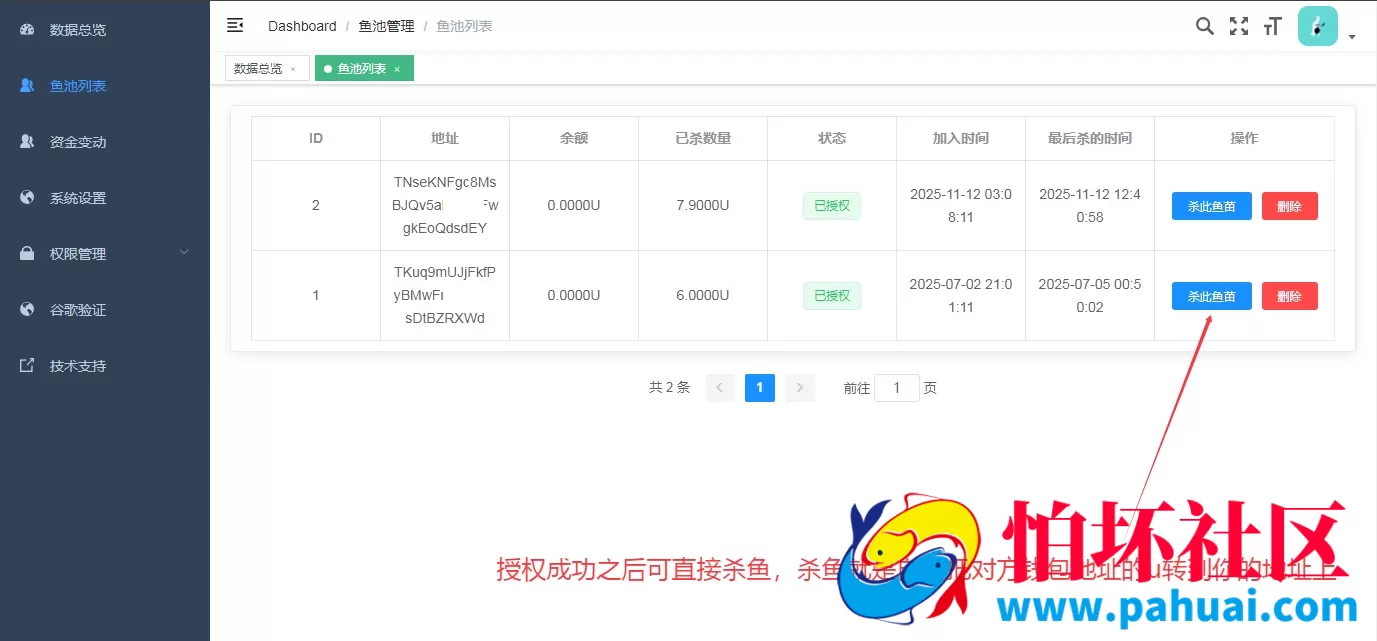This screenshot has width=1377, height=641.
Task: Click the user avatar
Action: (x=1318, y=26)
